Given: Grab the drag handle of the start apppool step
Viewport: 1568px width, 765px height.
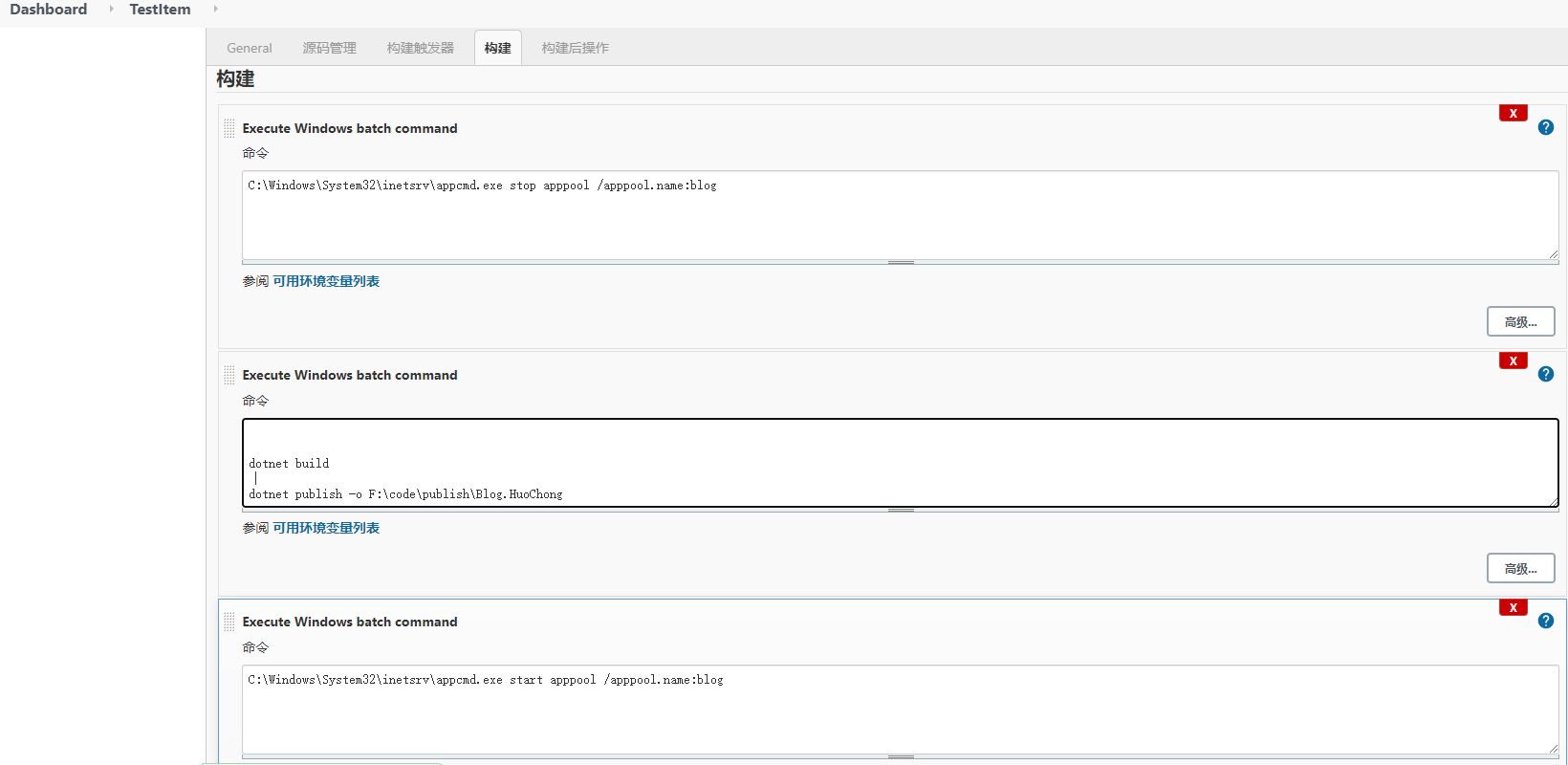Looking at the screenshot, I should [x=229, y=622].
